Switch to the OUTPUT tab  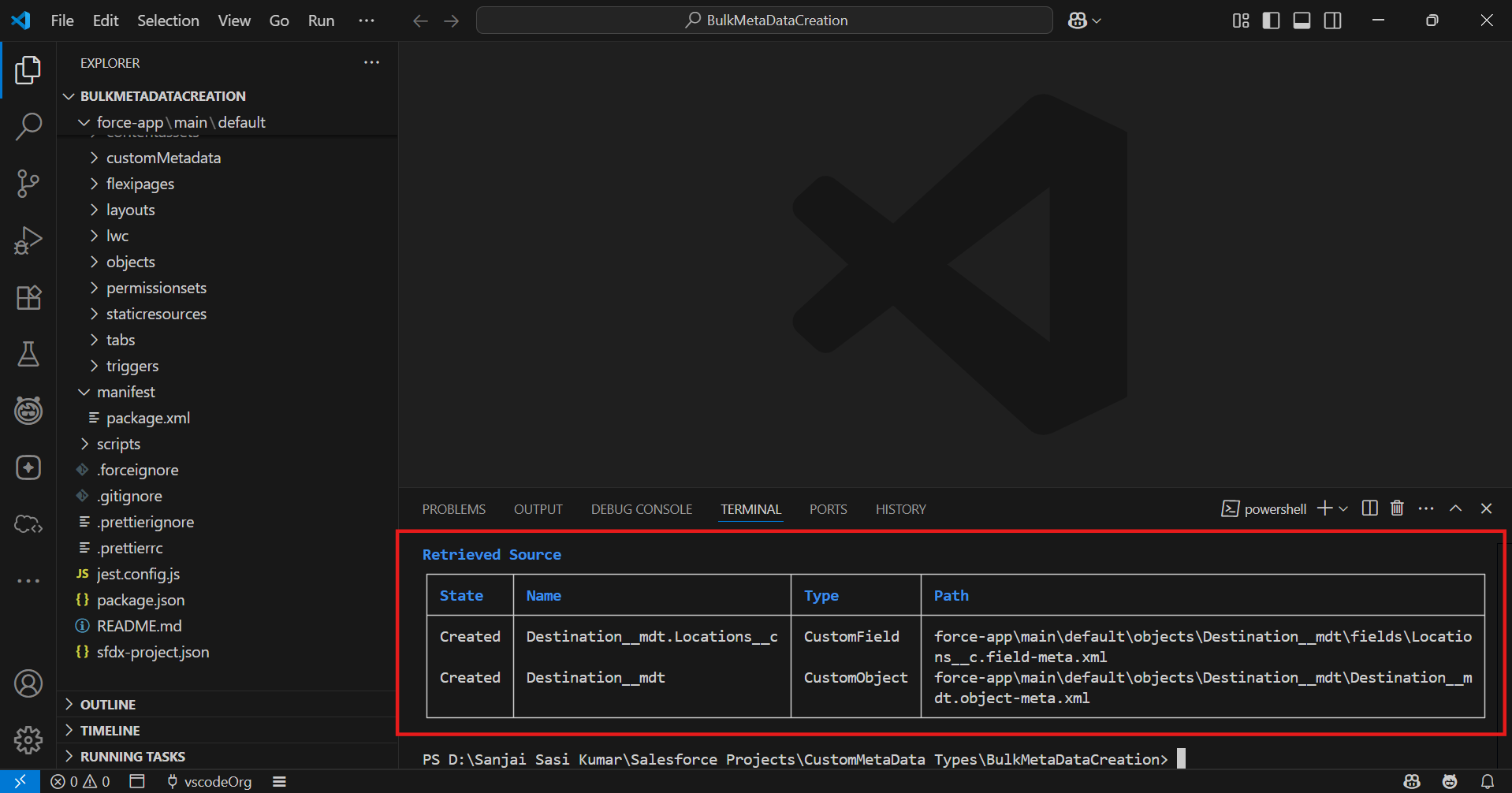(x=538, y=509)
